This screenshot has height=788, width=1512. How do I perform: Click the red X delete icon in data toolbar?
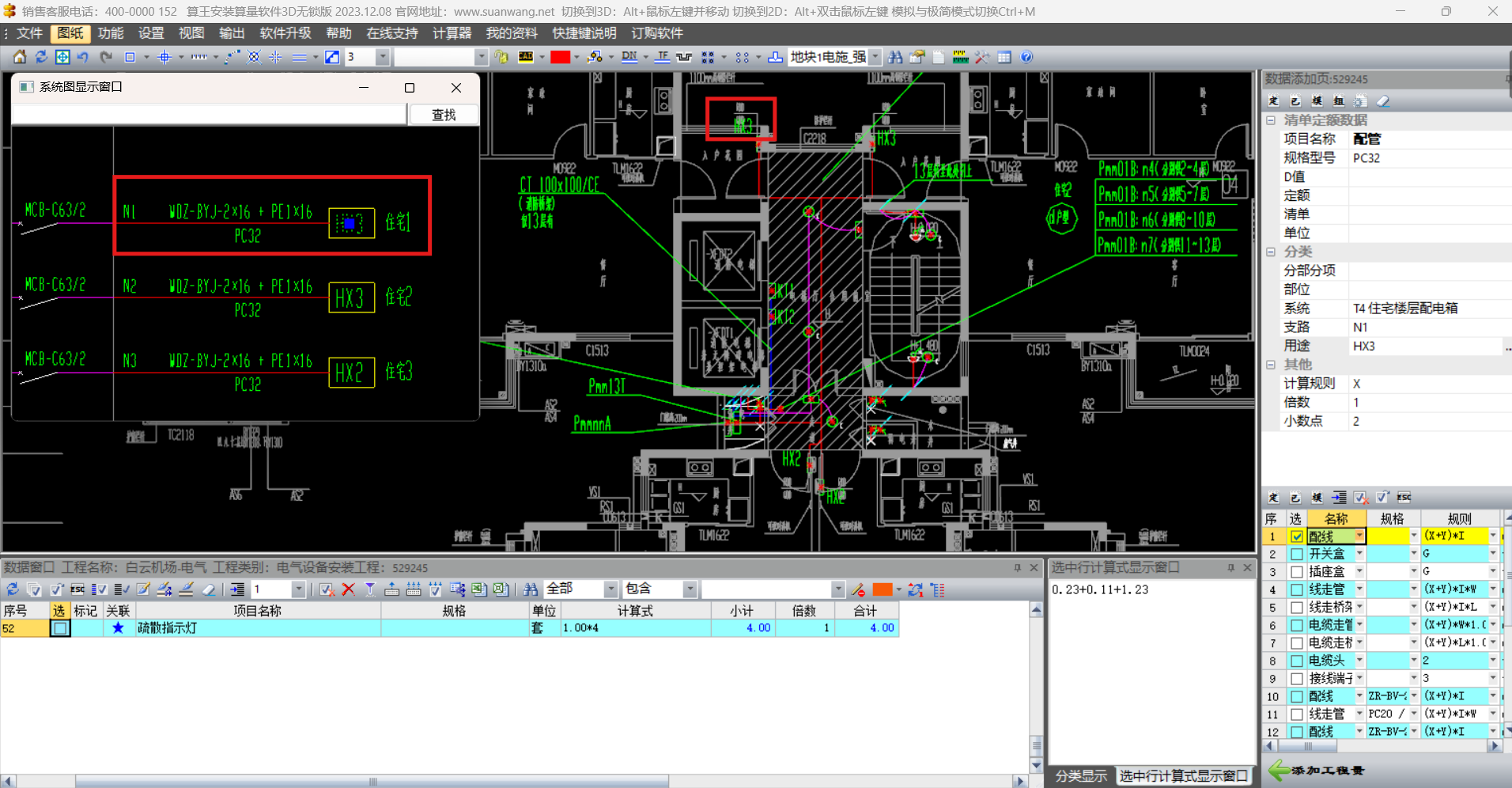pyautogui.click(x=348, y=589)
